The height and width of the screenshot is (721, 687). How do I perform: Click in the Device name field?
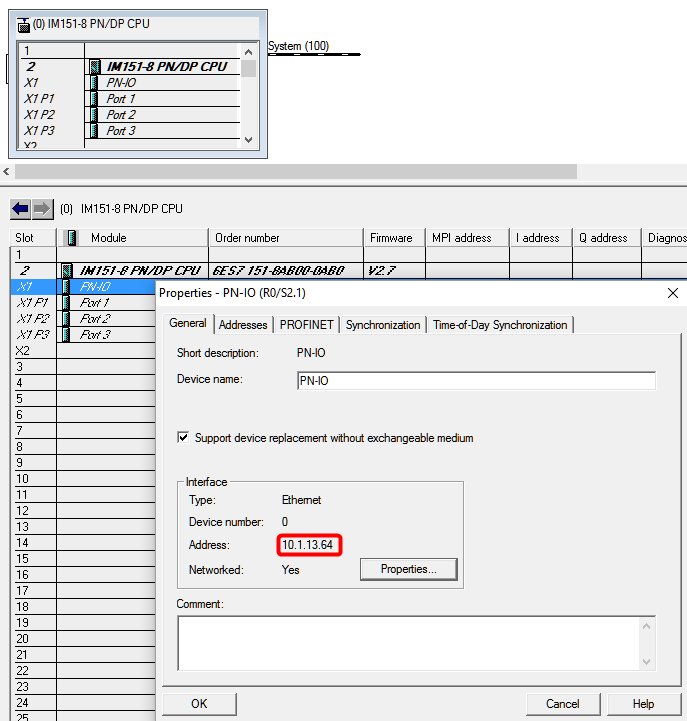pos(476,381)
